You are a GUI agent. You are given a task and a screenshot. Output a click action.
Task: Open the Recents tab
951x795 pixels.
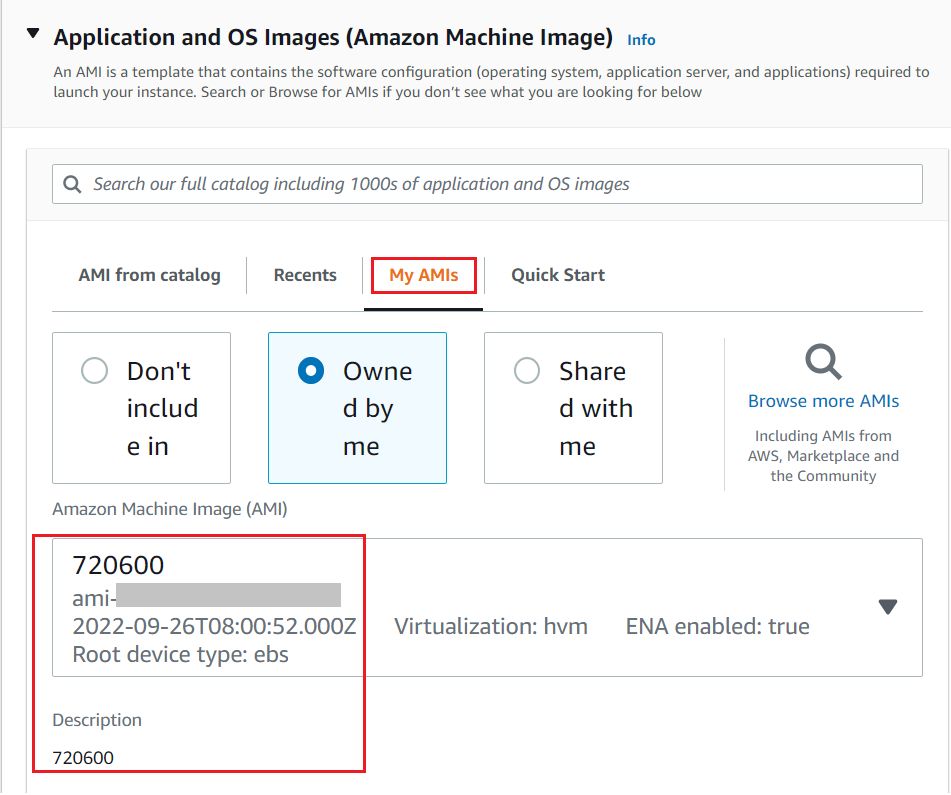coord(305,275)
